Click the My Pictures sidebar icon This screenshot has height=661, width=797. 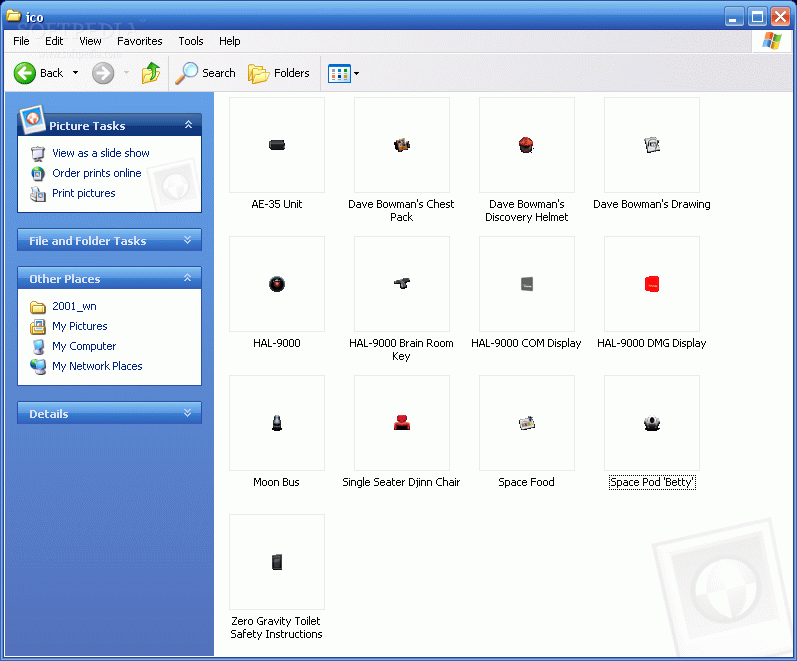[x=38, y=326]
